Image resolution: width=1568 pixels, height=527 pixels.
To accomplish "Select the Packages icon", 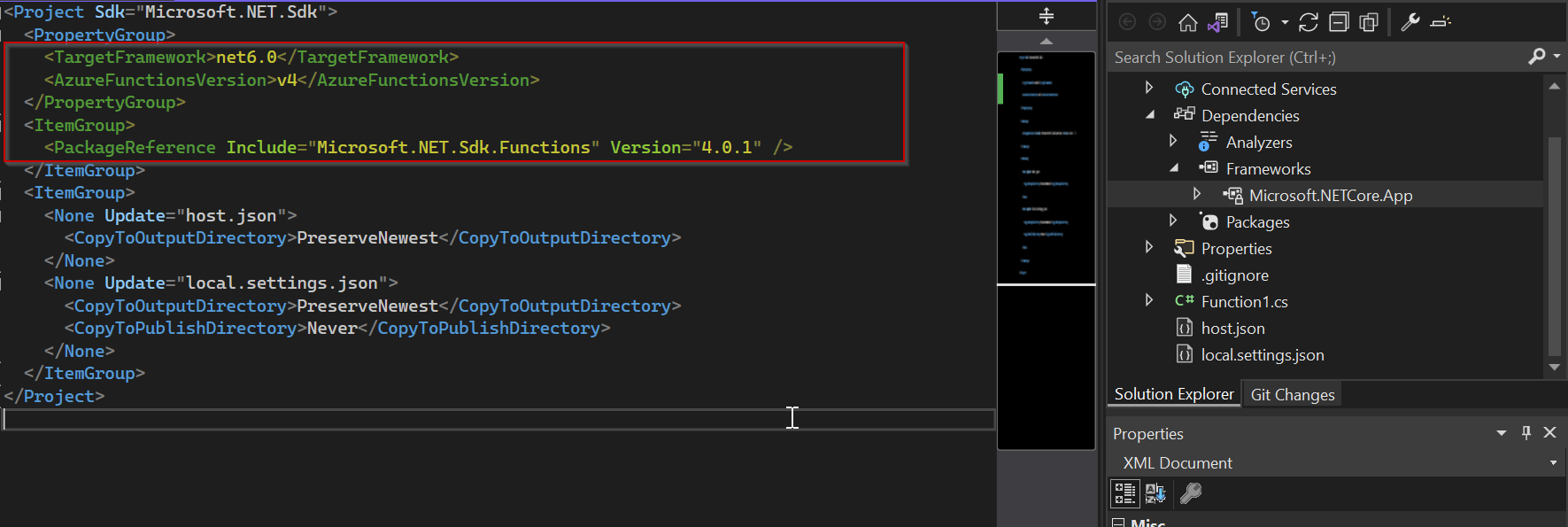I will coord(1209,221).
